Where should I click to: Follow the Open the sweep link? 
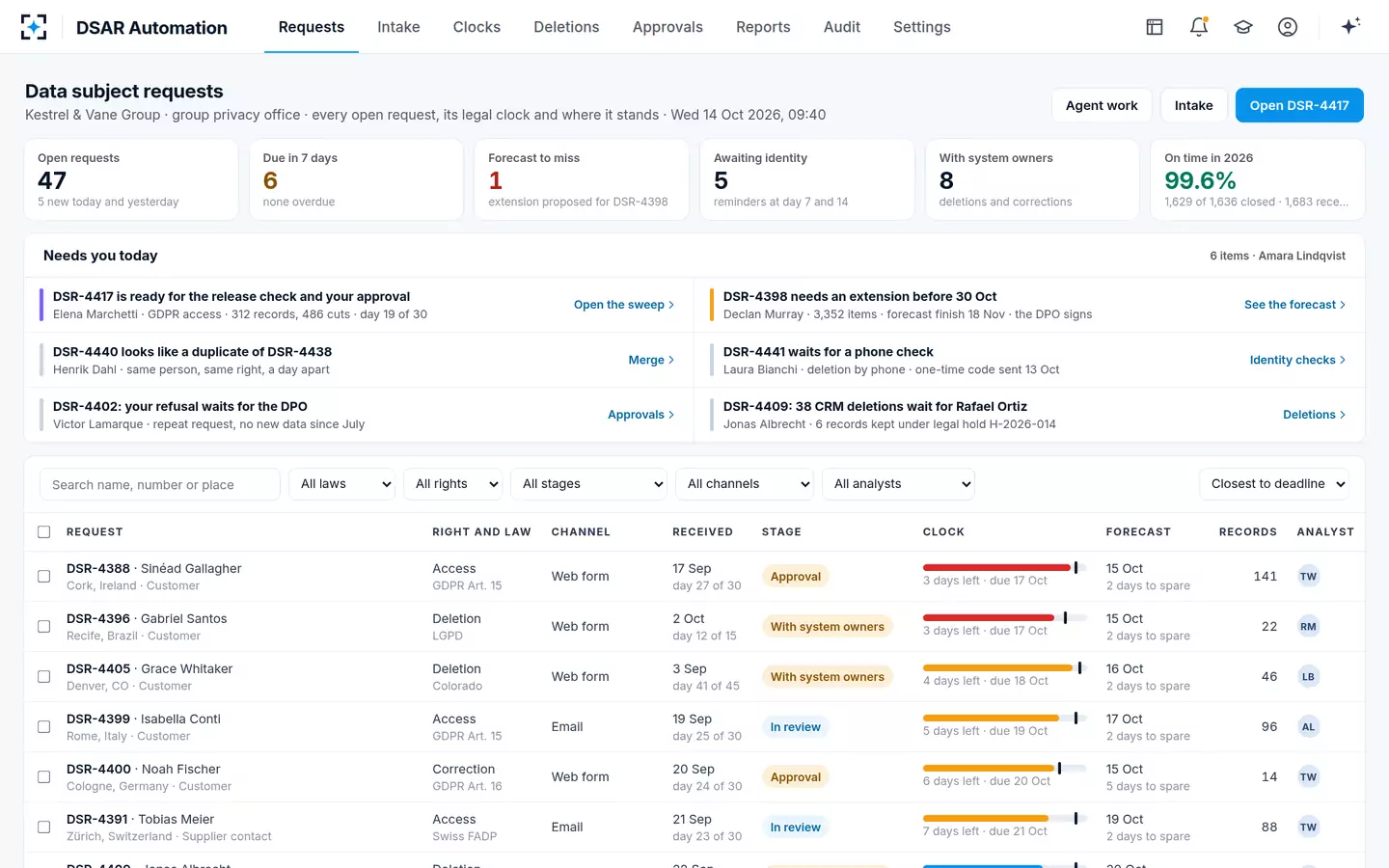pyautogui.click(x=624, y=305)
